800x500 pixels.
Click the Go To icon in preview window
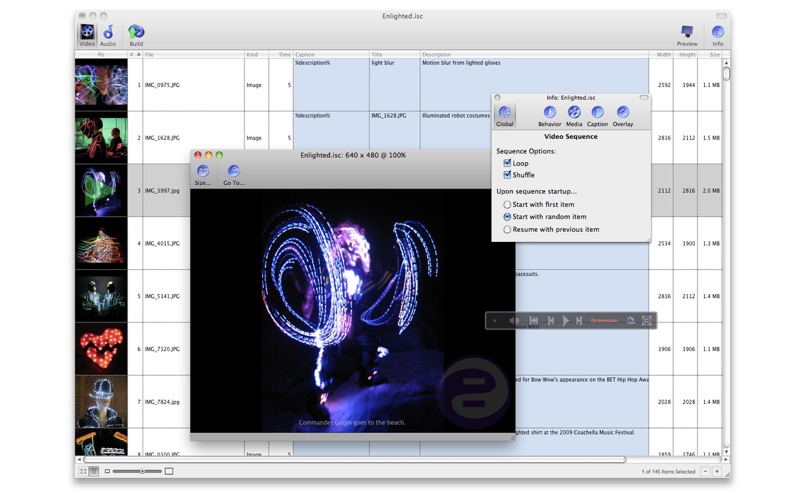234,174
